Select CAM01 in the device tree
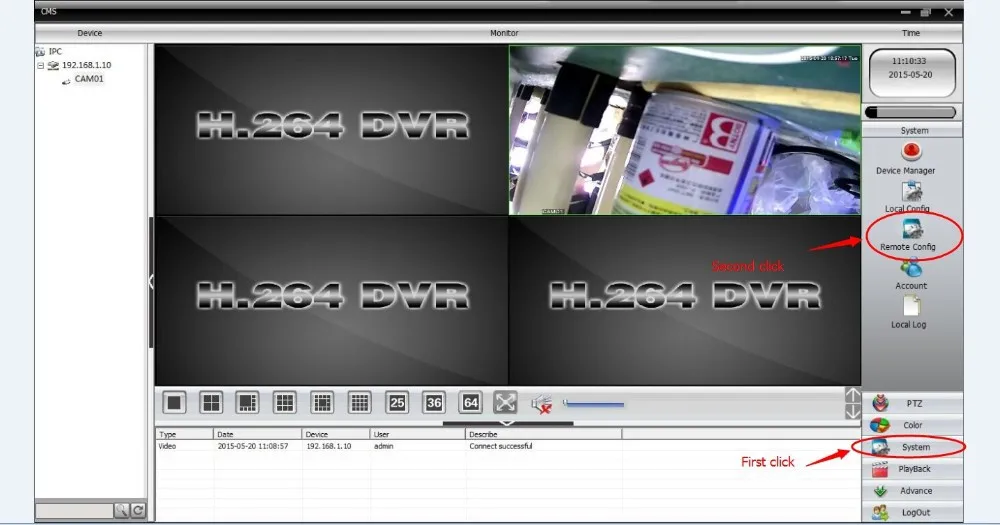The width and height of the screenshot is (1000, 525). [x=89, y=79]
